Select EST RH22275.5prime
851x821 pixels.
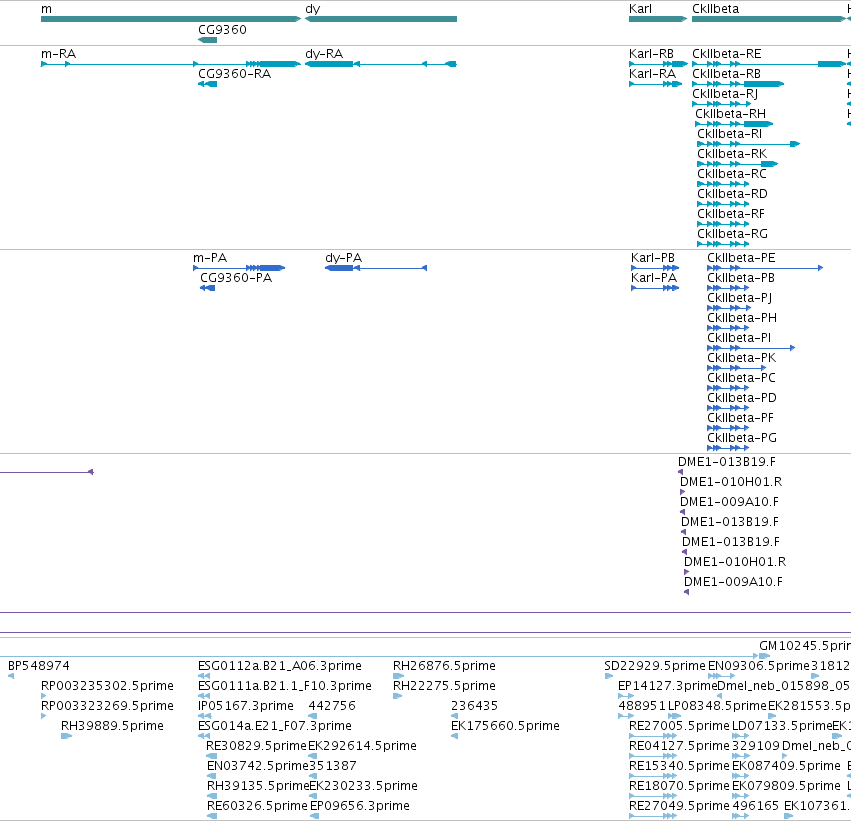tap(444, 686)
